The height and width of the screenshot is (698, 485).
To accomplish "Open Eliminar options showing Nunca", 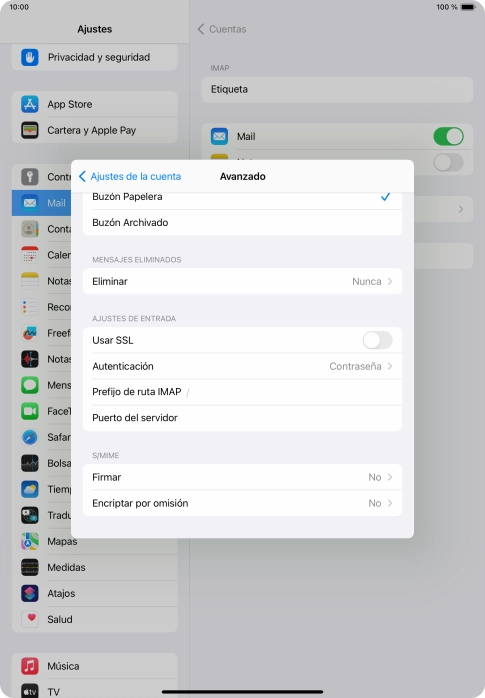I will tap(242, 281).
